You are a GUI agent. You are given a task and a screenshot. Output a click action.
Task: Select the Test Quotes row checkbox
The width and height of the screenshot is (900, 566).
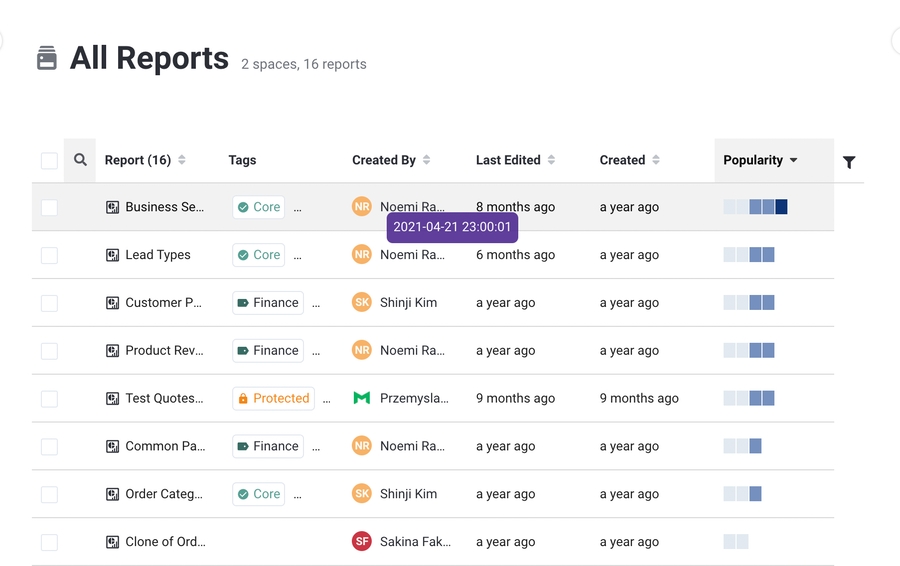[x=49, y=399]
